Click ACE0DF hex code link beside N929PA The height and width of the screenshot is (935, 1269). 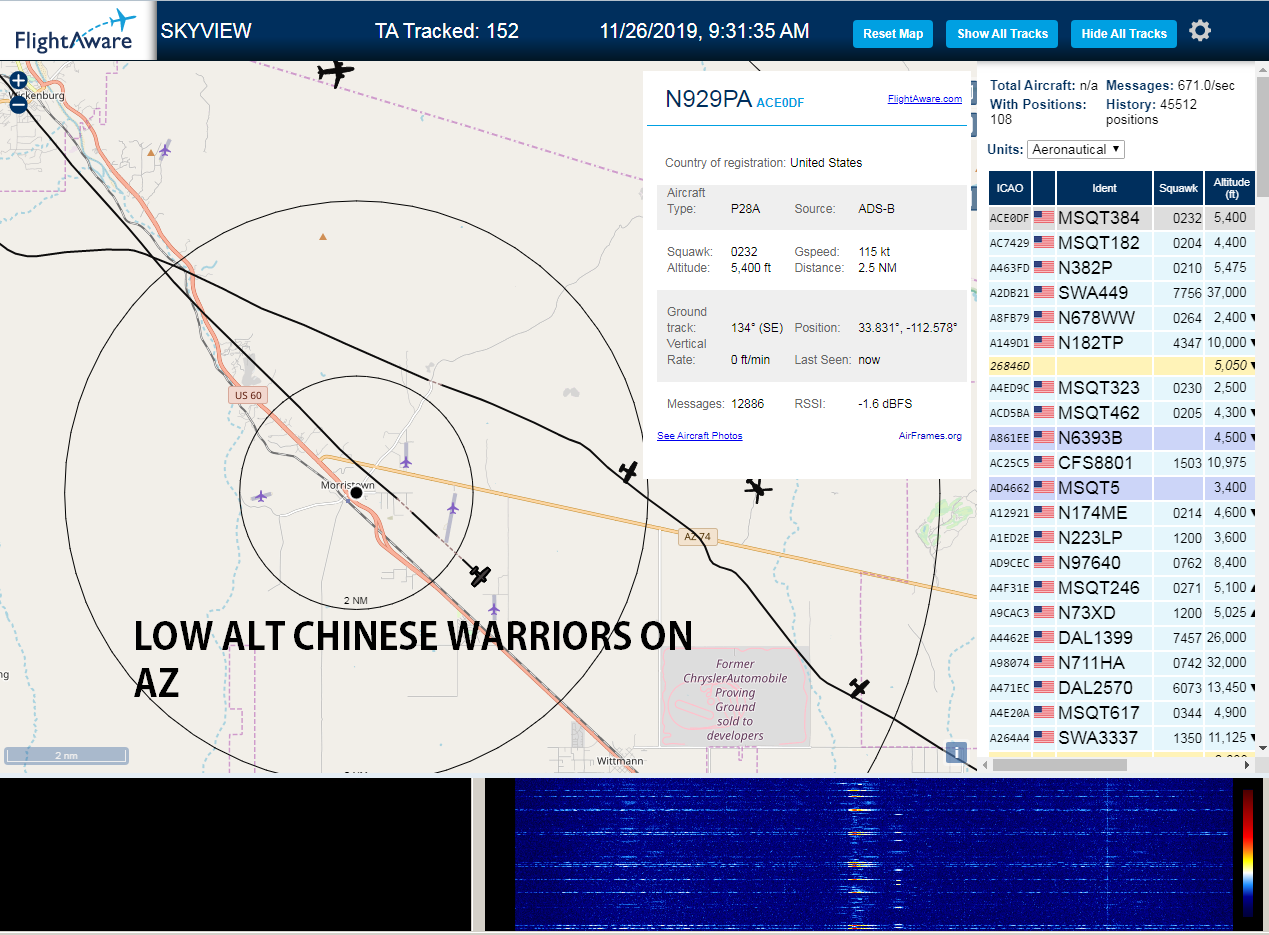coord(780,103)
